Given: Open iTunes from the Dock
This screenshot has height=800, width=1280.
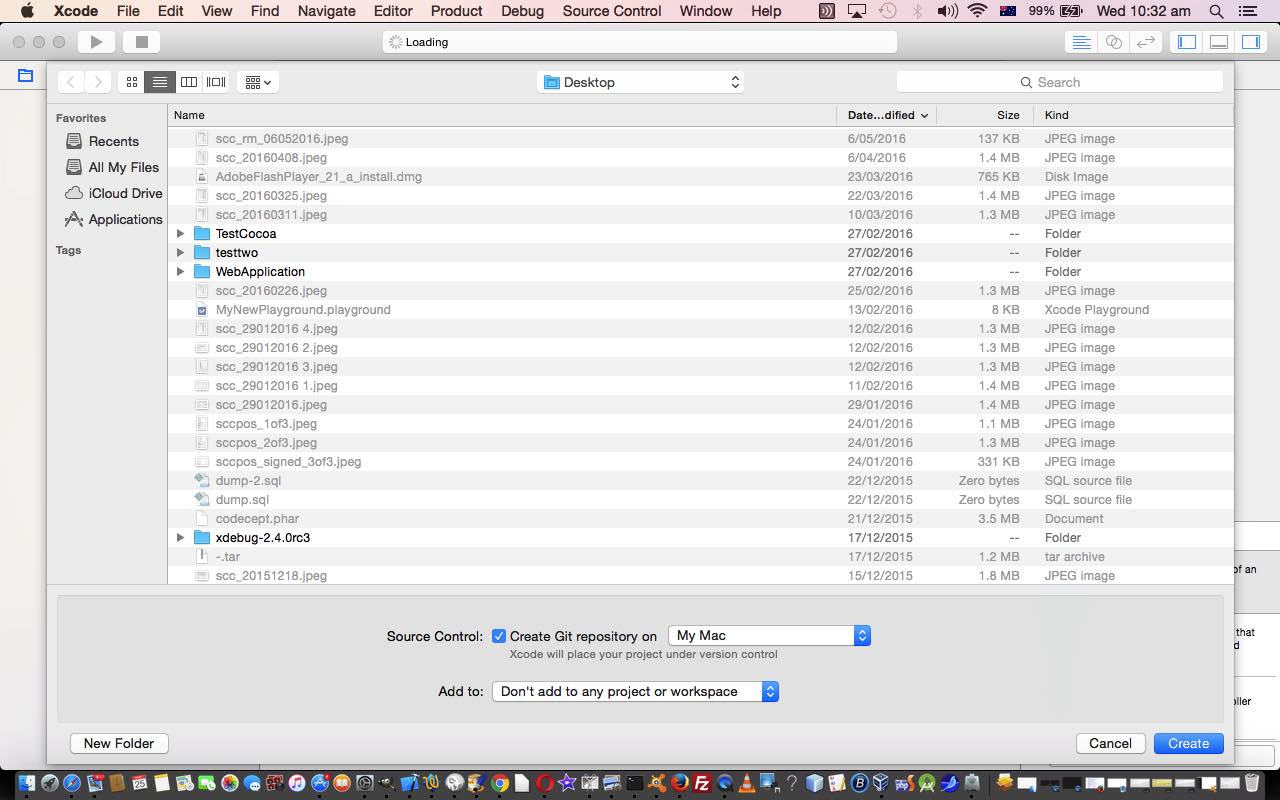Looking at the screenshot, I should click(297, 783).
